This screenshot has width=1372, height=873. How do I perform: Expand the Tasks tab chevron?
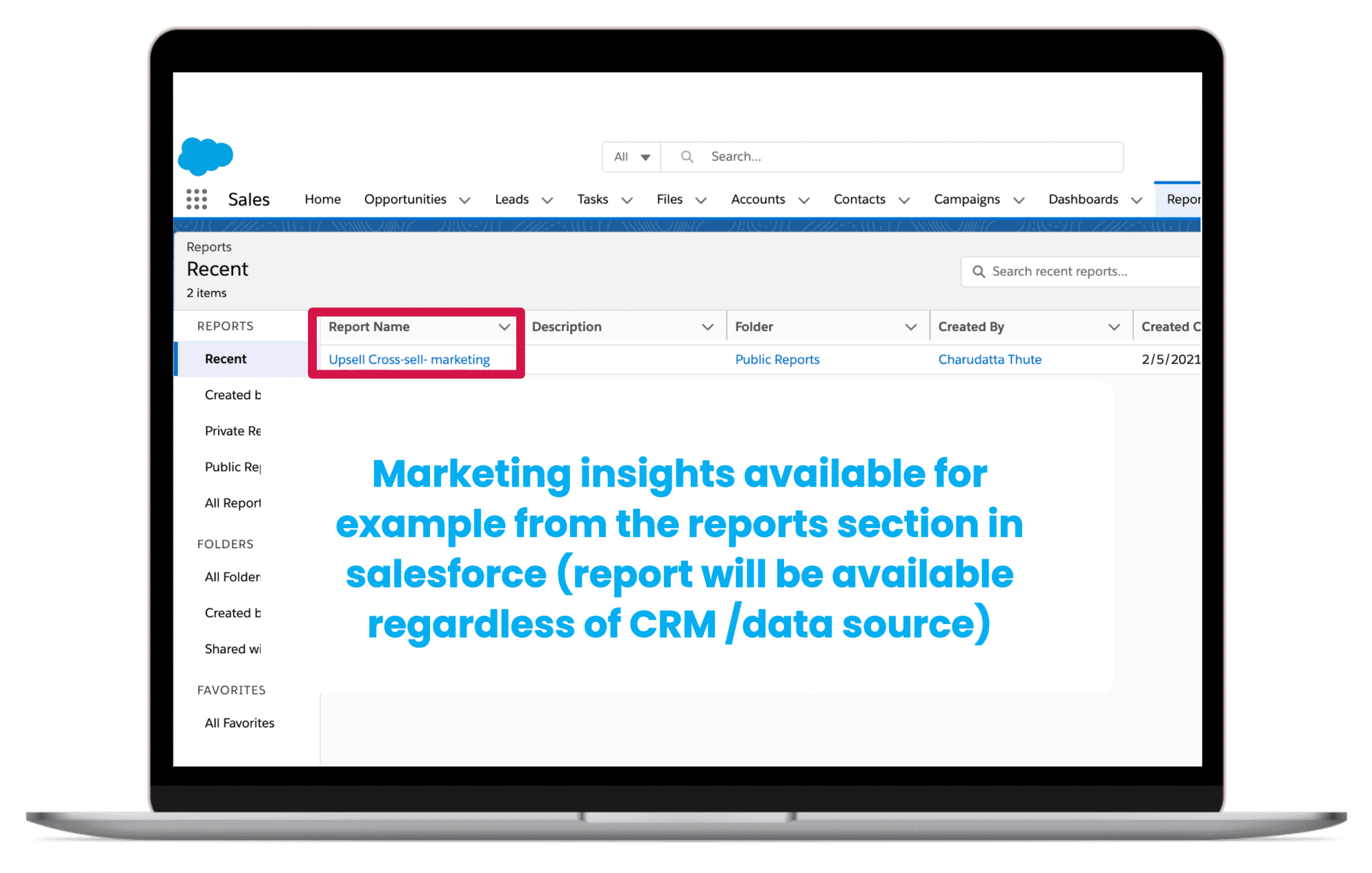tap(627, 200)
